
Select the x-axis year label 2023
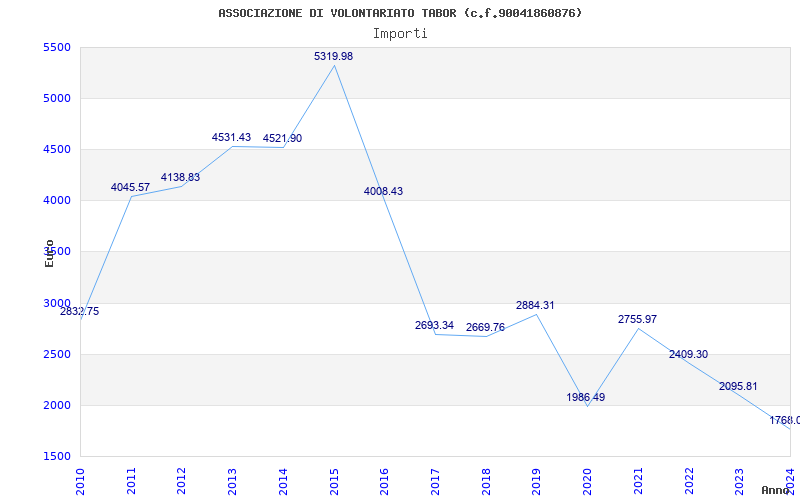(x=739, y=481)
